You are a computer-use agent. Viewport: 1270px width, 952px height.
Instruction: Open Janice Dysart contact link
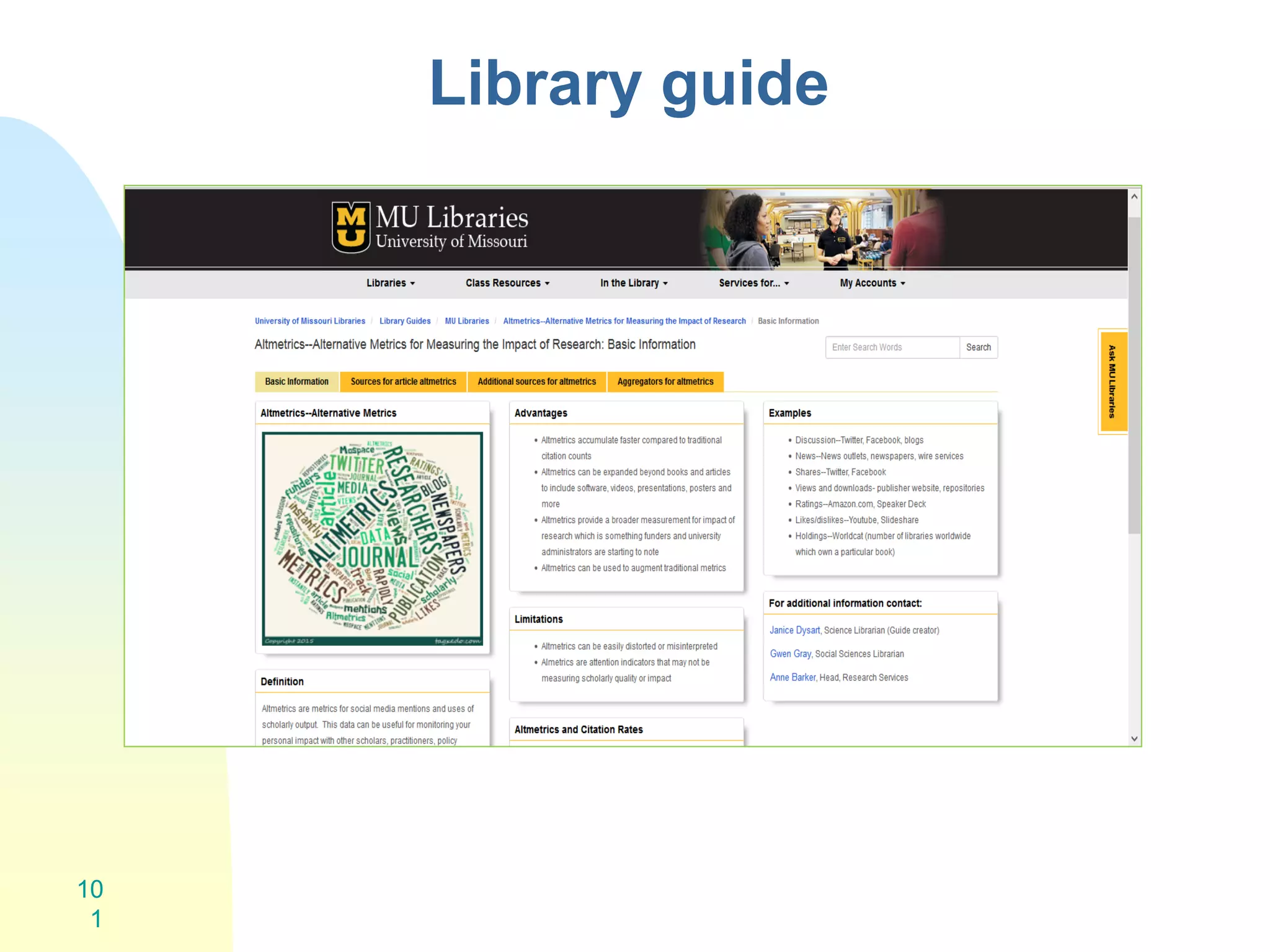pyautogui.click(x=794, y=630)
